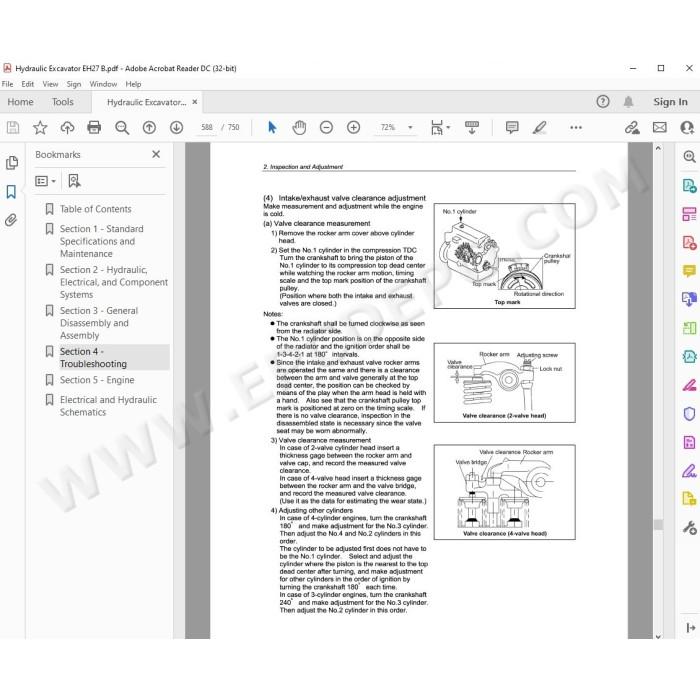This screenshot has width=700, height=700.
Task: Open more tools wrench icon in right pane
Action: tap(689, 528)
